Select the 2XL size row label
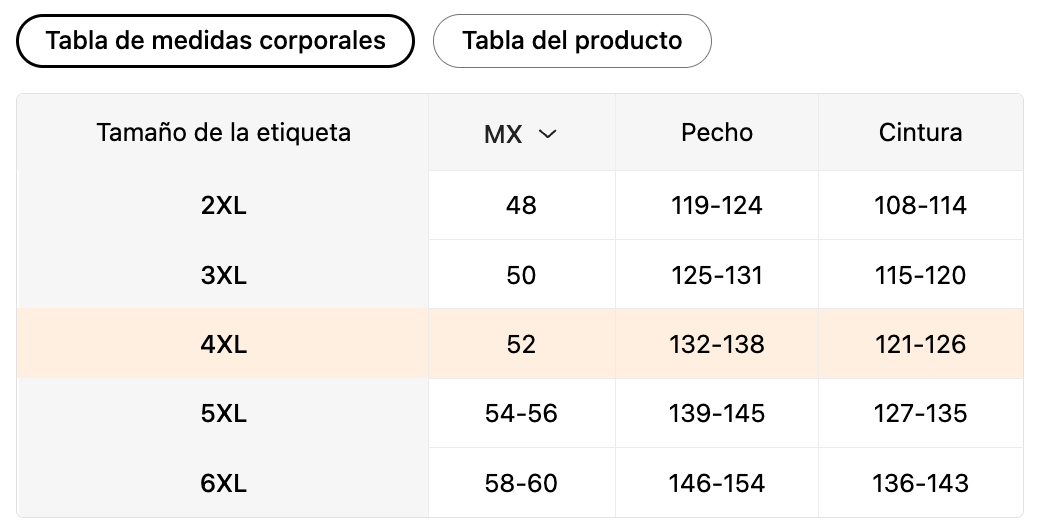1046x530 pixels. 223,206
